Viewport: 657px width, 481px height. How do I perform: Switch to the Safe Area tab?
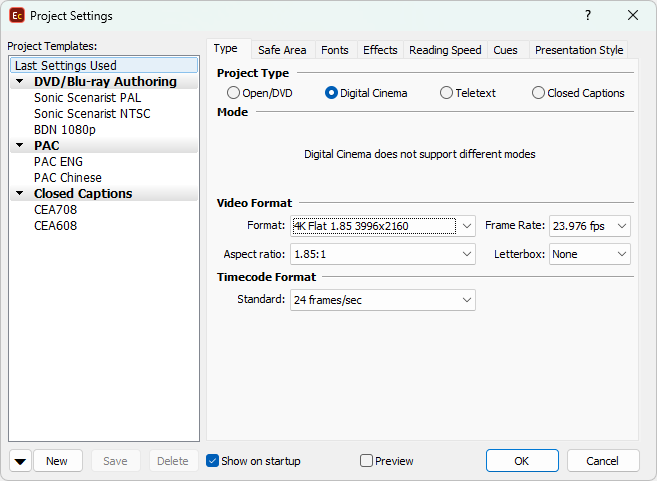tap(282, 50)
